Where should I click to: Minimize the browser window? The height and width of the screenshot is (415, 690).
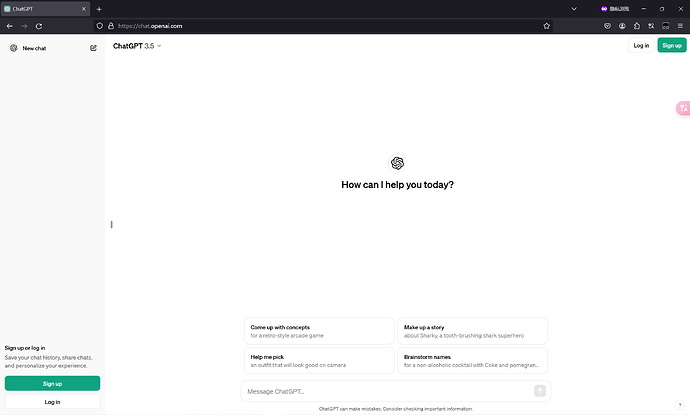coord(644,9)
